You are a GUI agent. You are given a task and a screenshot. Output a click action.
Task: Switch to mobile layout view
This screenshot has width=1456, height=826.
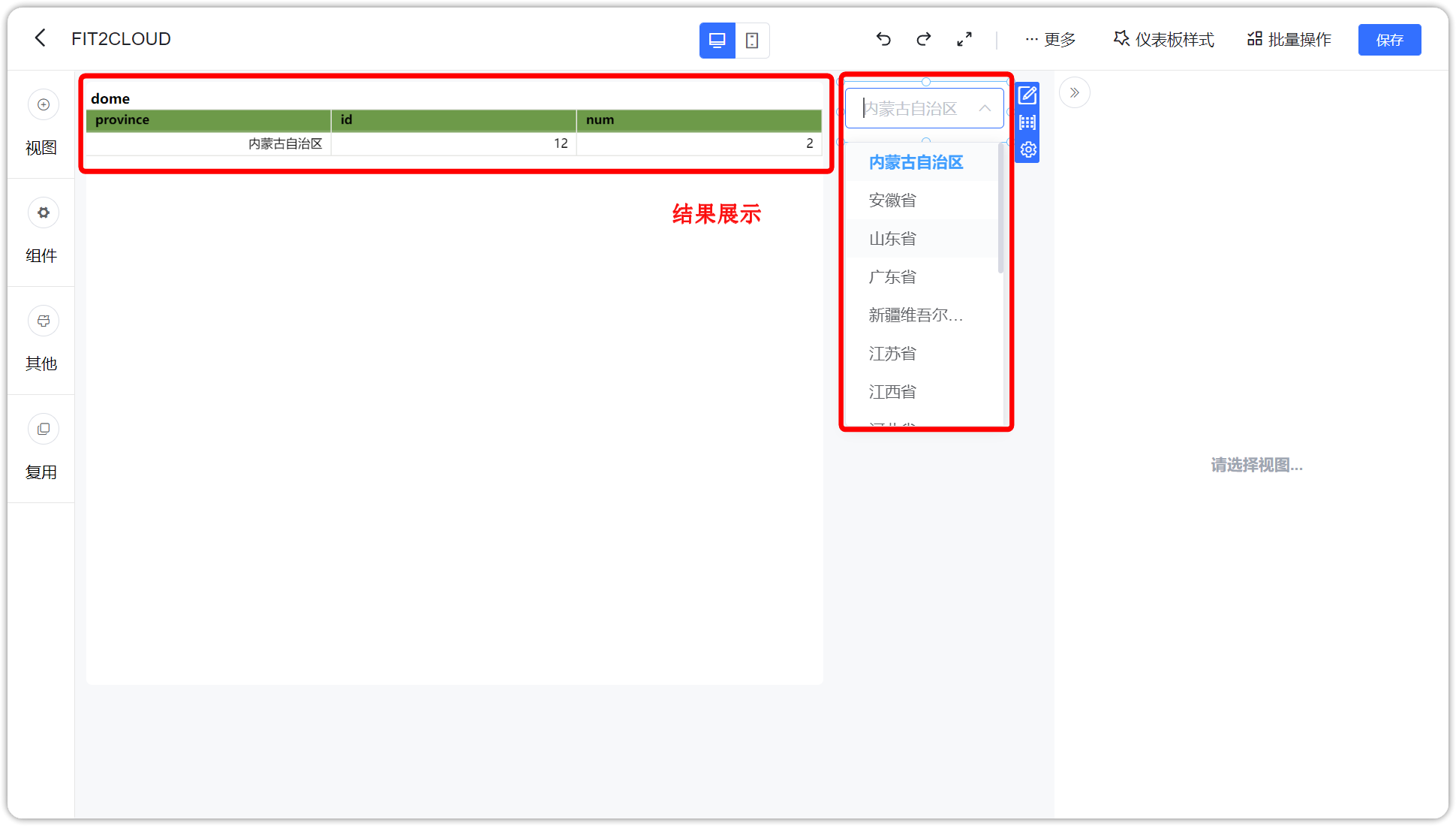(752, 40)
